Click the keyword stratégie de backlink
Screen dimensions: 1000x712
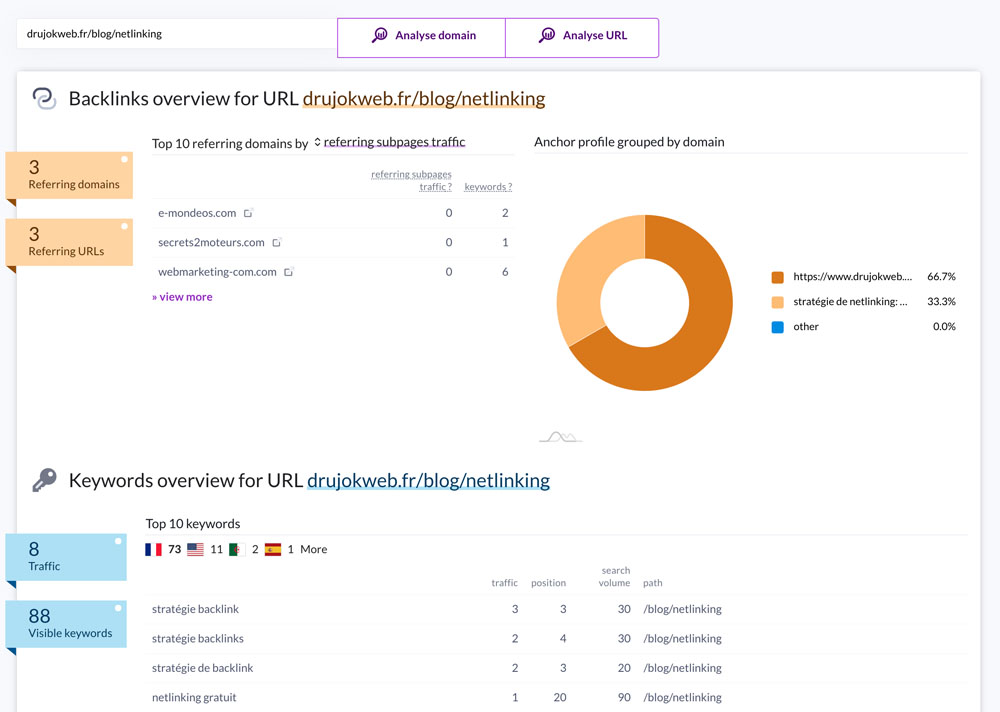coord(202,668)
